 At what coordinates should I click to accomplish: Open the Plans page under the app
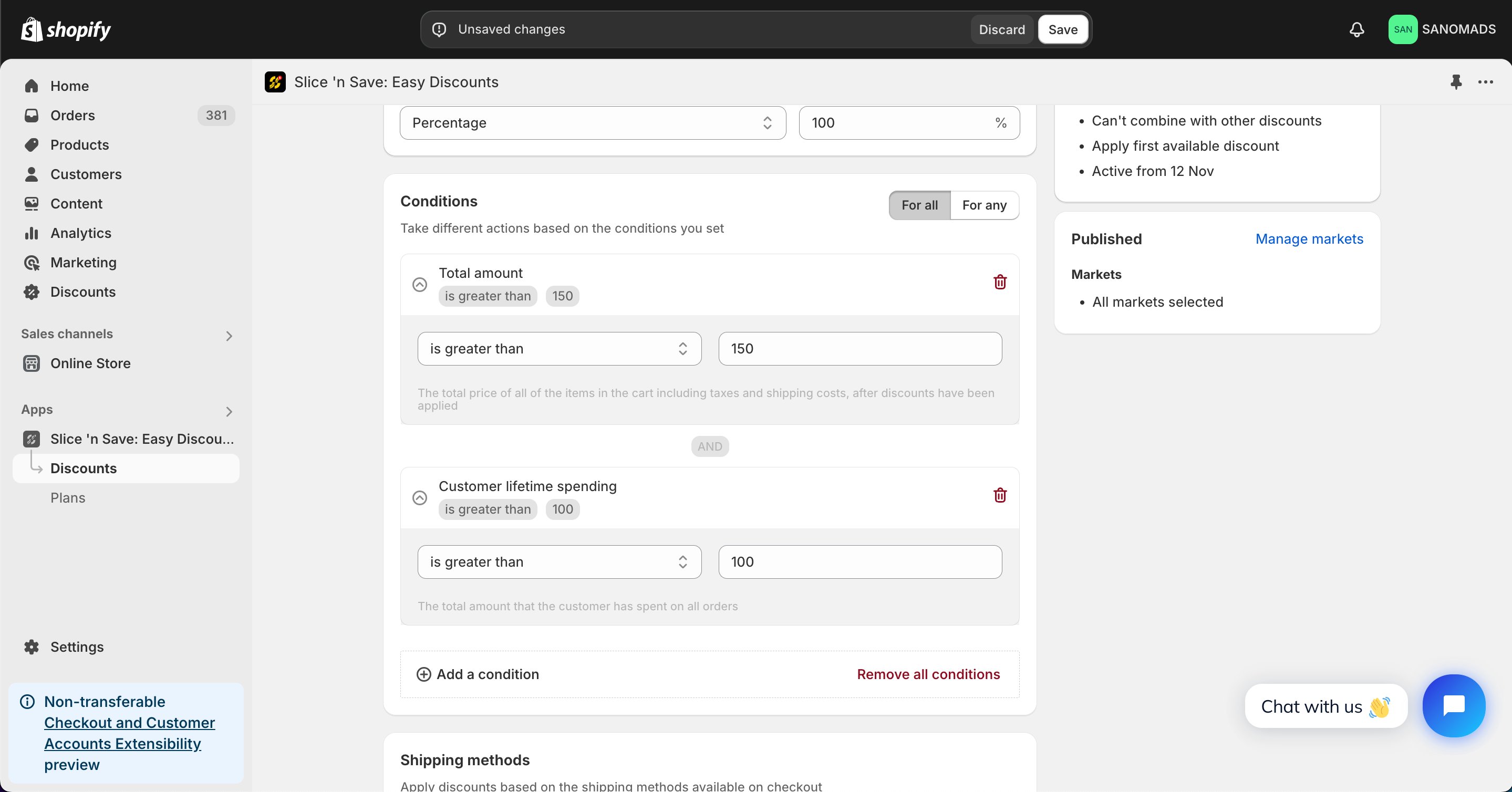(67, 497)
